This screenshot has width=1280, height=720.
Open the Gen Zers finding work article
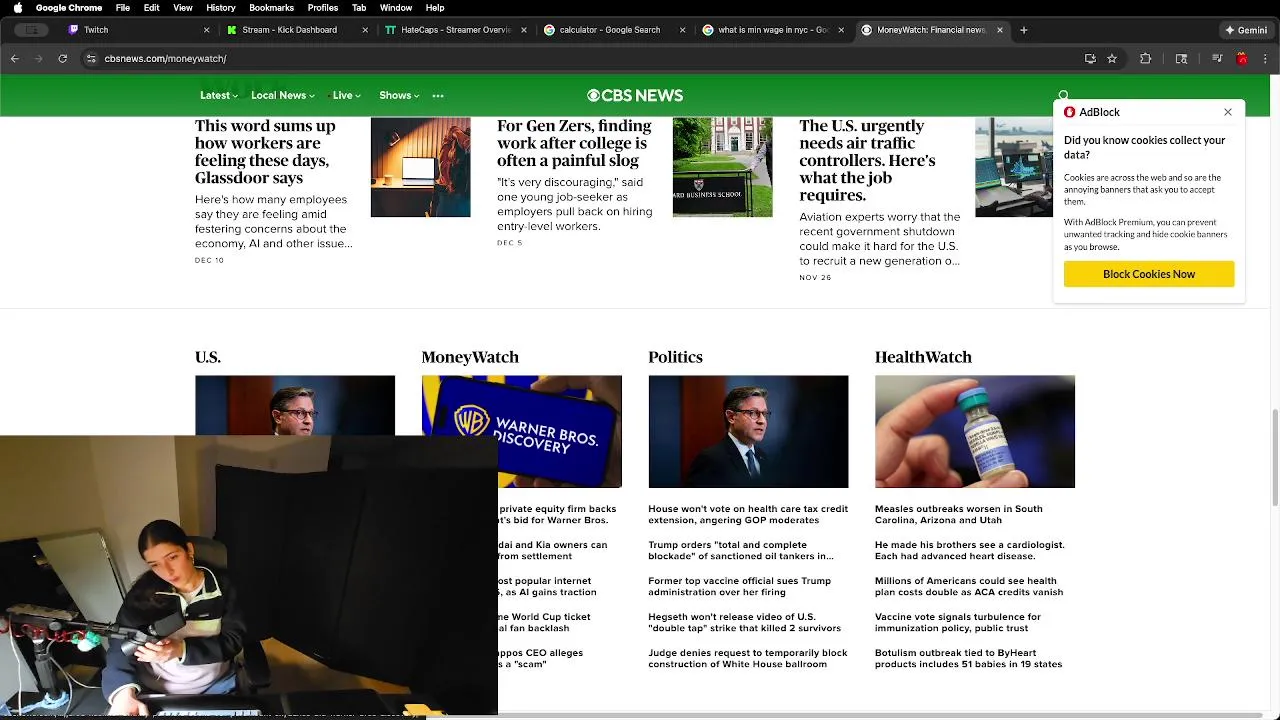(x=574, y=143)
